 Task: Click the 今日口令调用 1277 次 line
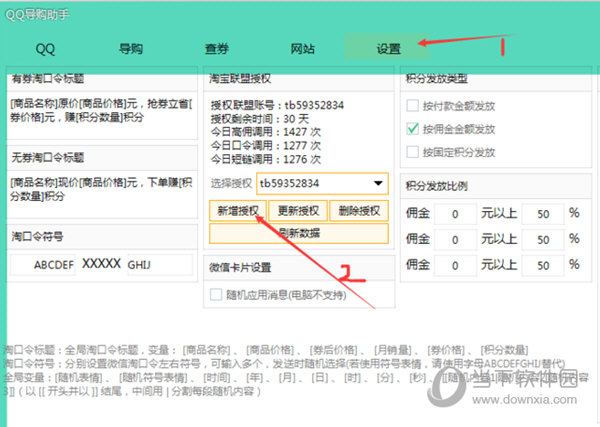pyautogui.click(x=266, y=145)
